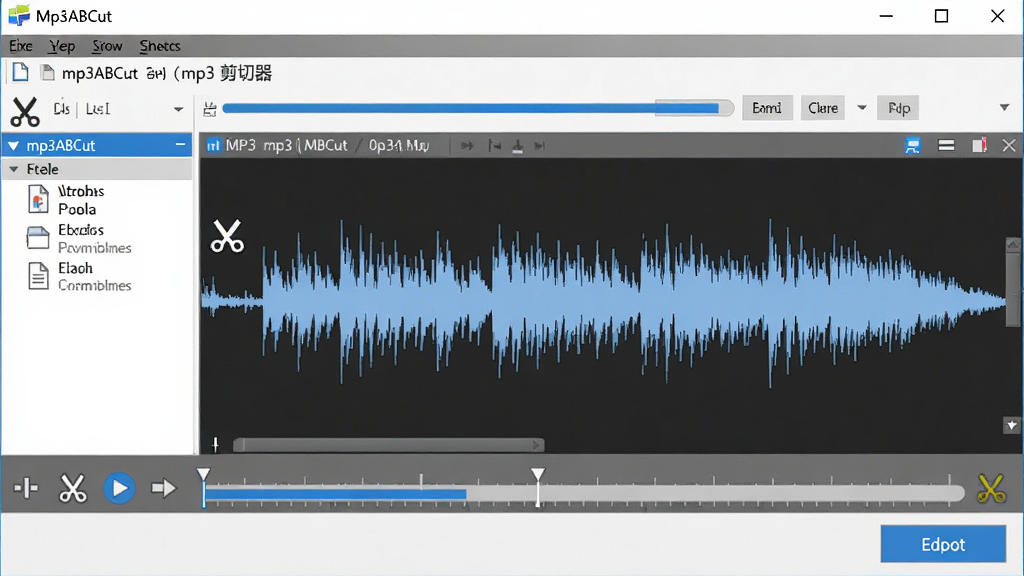Click the small icon left of the progress bar
Screen dimensions: 1024x576
click(x=210, y=109)
